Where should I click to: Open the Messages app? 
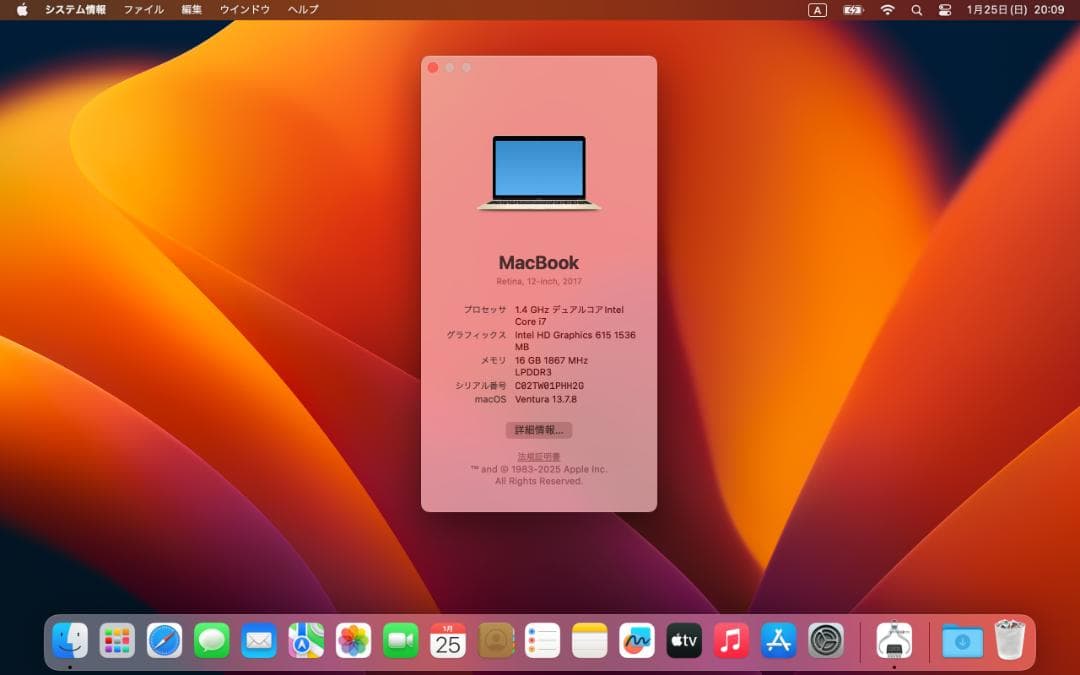click(210, 640)
